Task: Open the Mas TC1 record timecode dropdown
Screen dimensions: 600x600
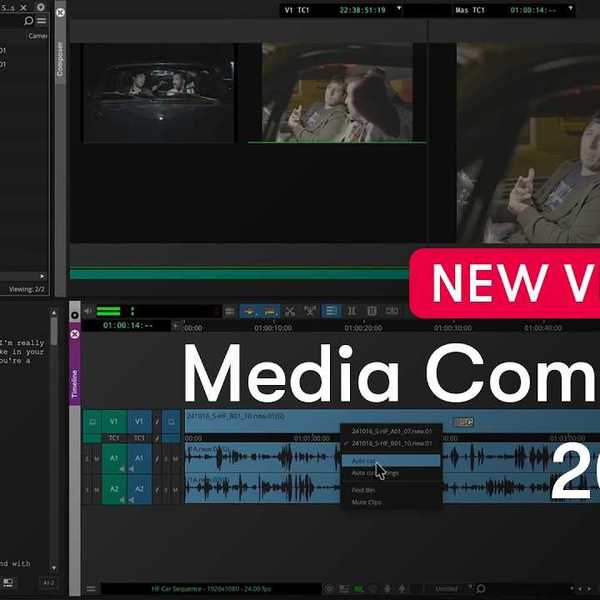Action: [571, 8]
